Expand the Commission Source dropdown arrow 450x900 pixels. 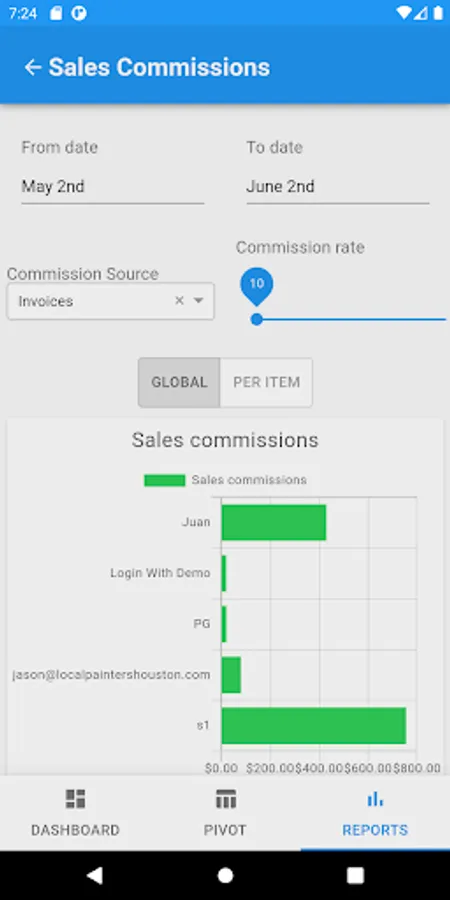tap(199, 301)
